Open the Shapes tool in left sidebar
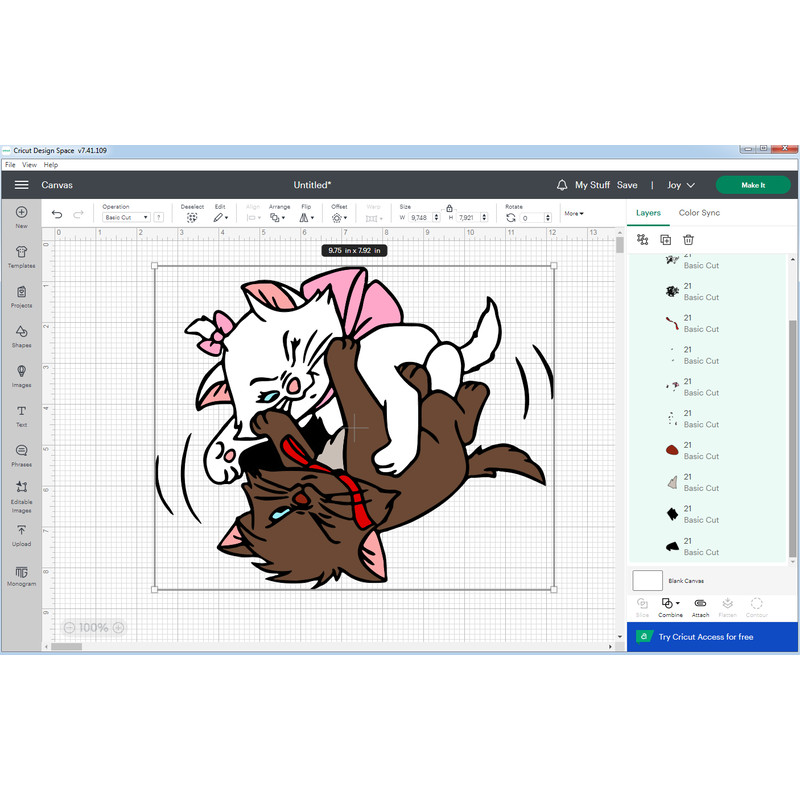 pyautogui.click(x=20, y=336)
